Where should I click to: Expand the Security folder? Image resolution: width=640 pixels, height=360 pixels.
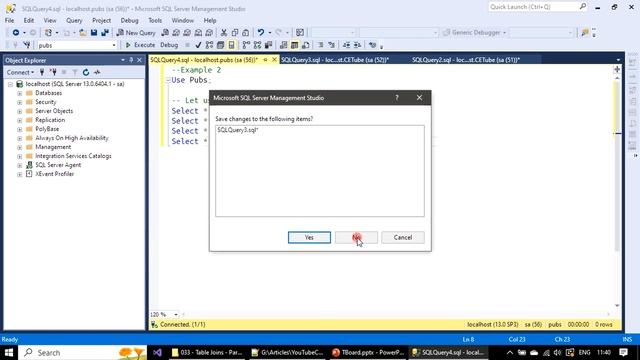(x=19, y=102)
